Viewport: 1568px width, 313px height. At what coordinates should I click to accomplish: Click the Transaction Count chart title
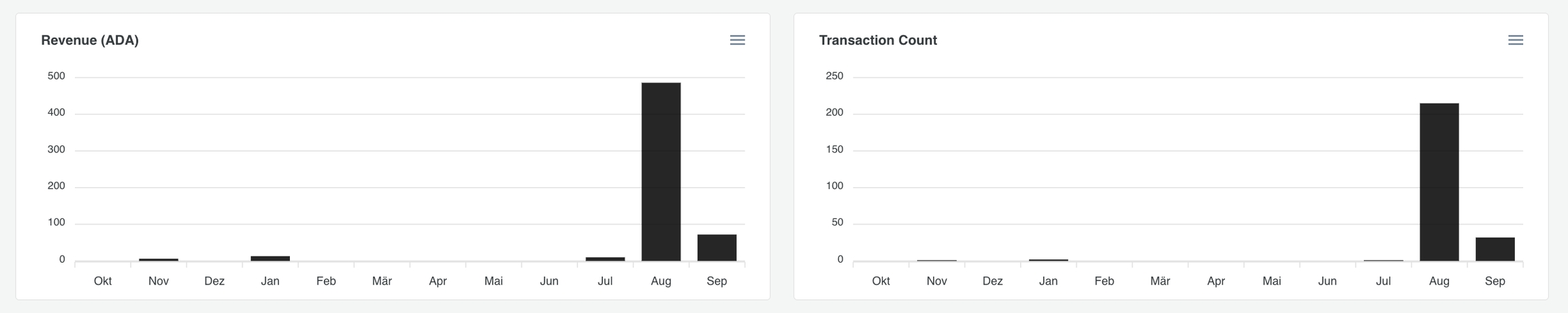pyautogui.click(x=877, y=40)
